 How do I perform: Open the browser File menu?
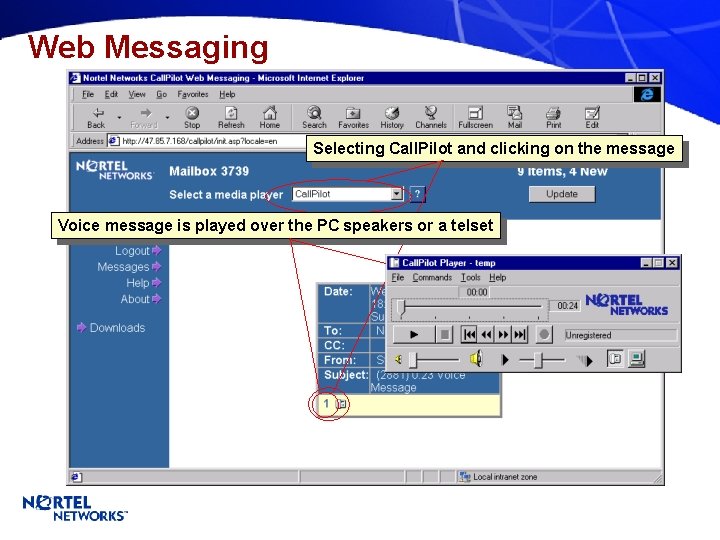[x=88, y=94]
